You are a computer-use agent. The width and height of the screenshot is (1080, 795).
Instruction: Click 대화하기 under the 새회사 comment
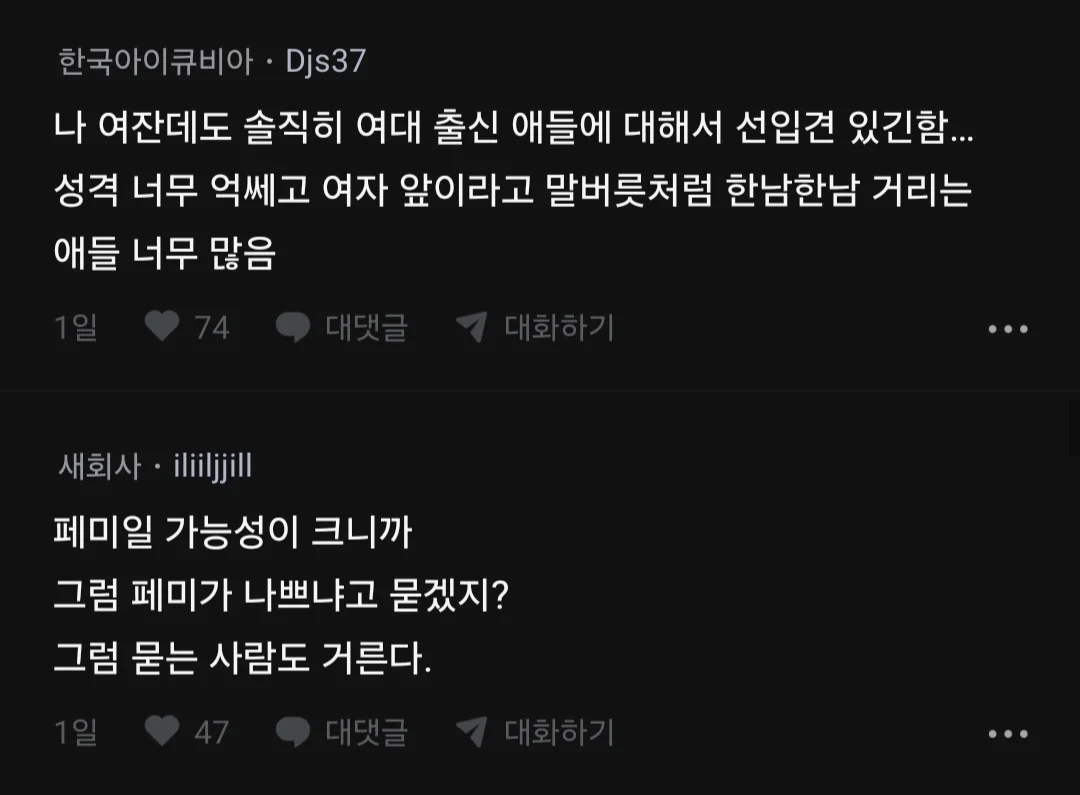pos(559,732)
